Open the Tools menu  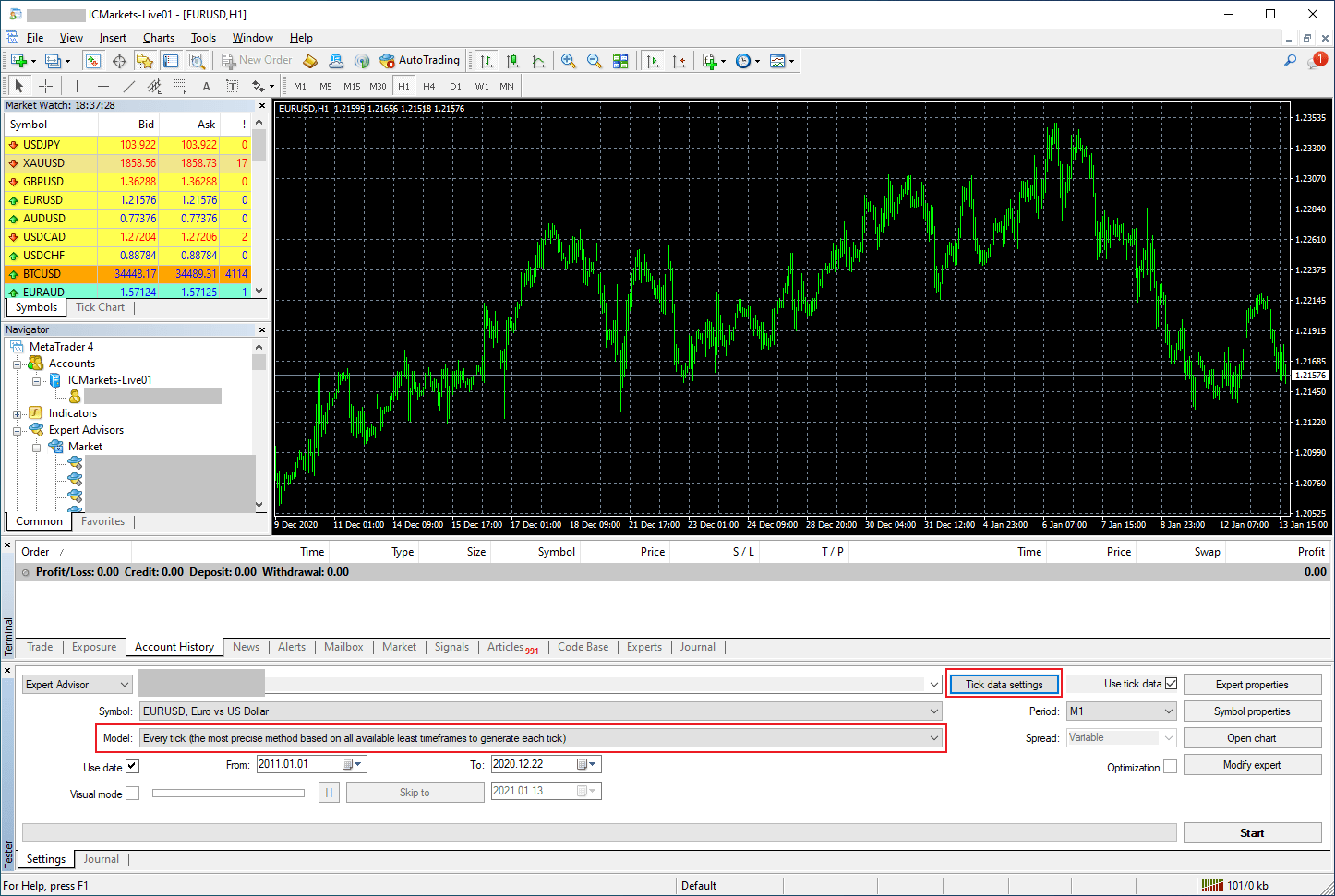[203, 38]
